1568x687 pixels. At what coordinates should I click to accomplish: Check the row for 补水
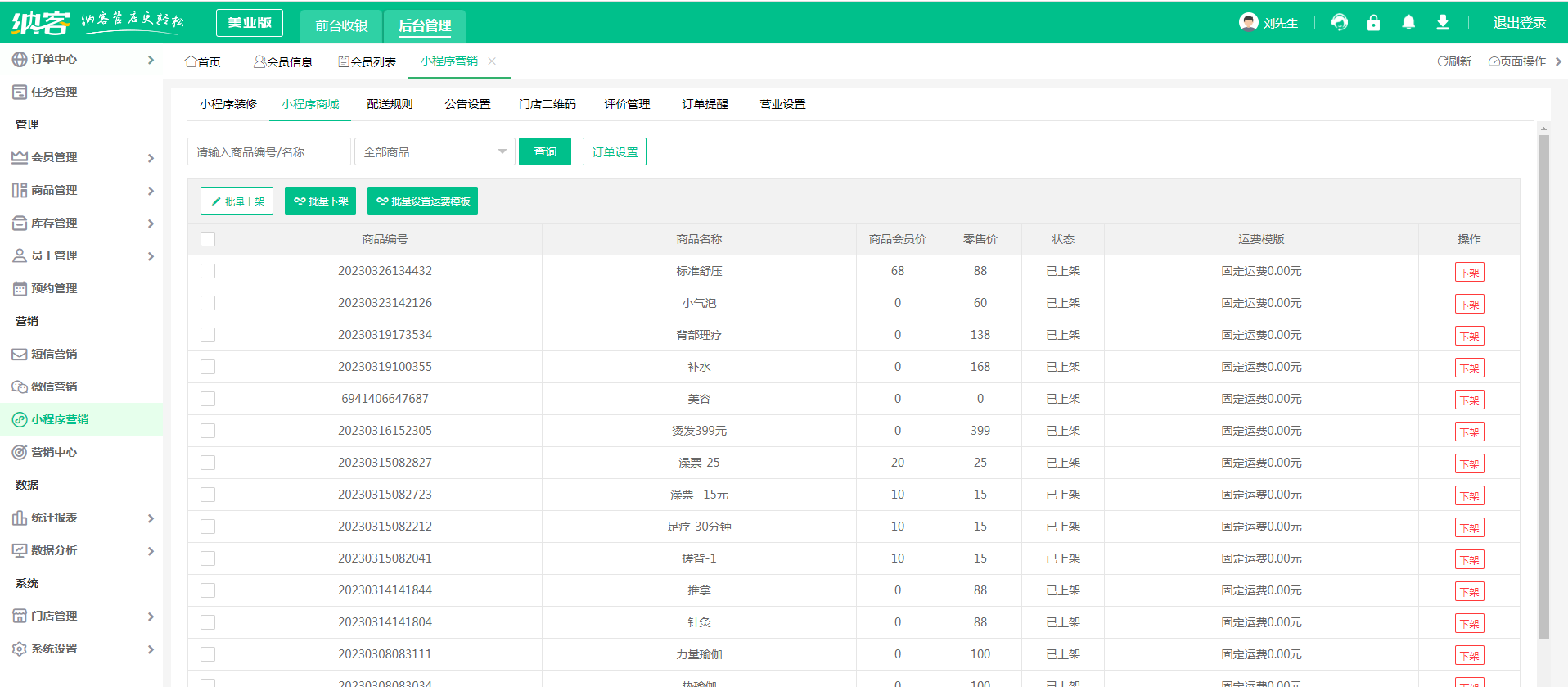tap(208, 367)
